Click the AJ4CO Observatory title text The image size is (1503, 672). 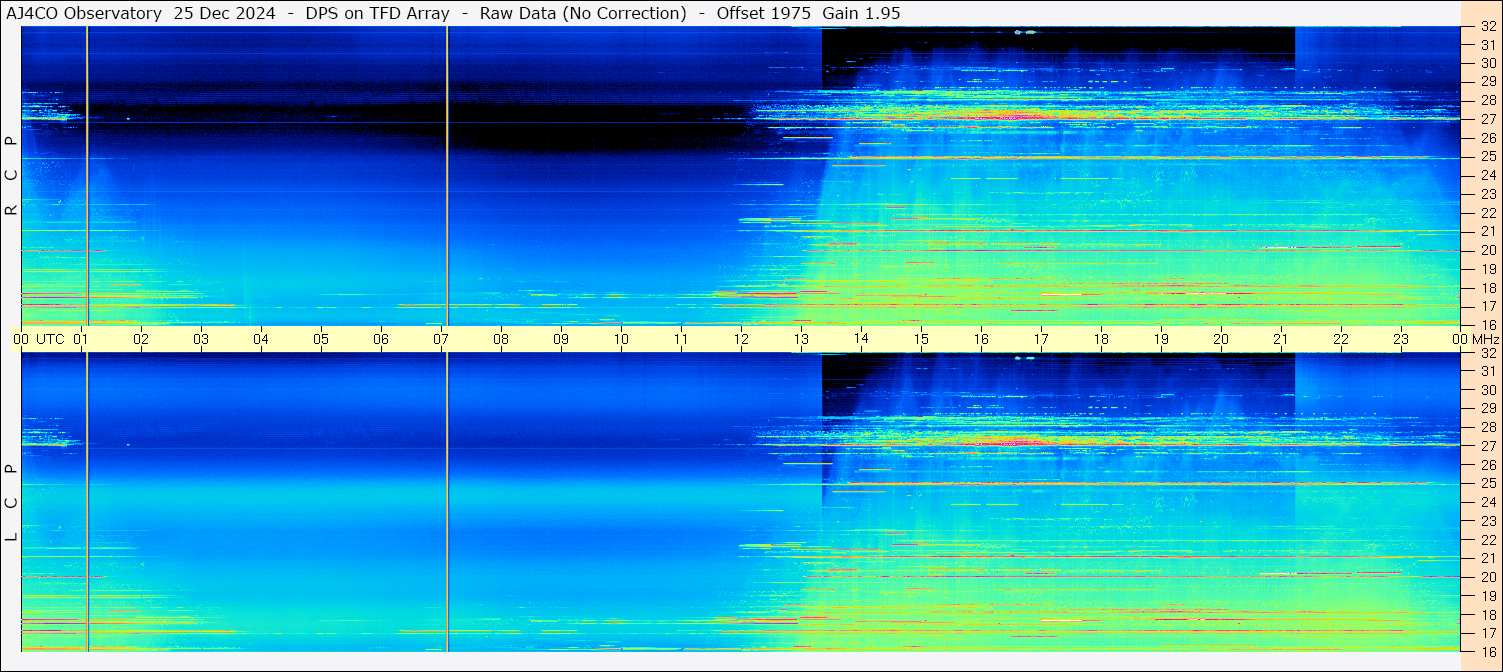point(84,13)
